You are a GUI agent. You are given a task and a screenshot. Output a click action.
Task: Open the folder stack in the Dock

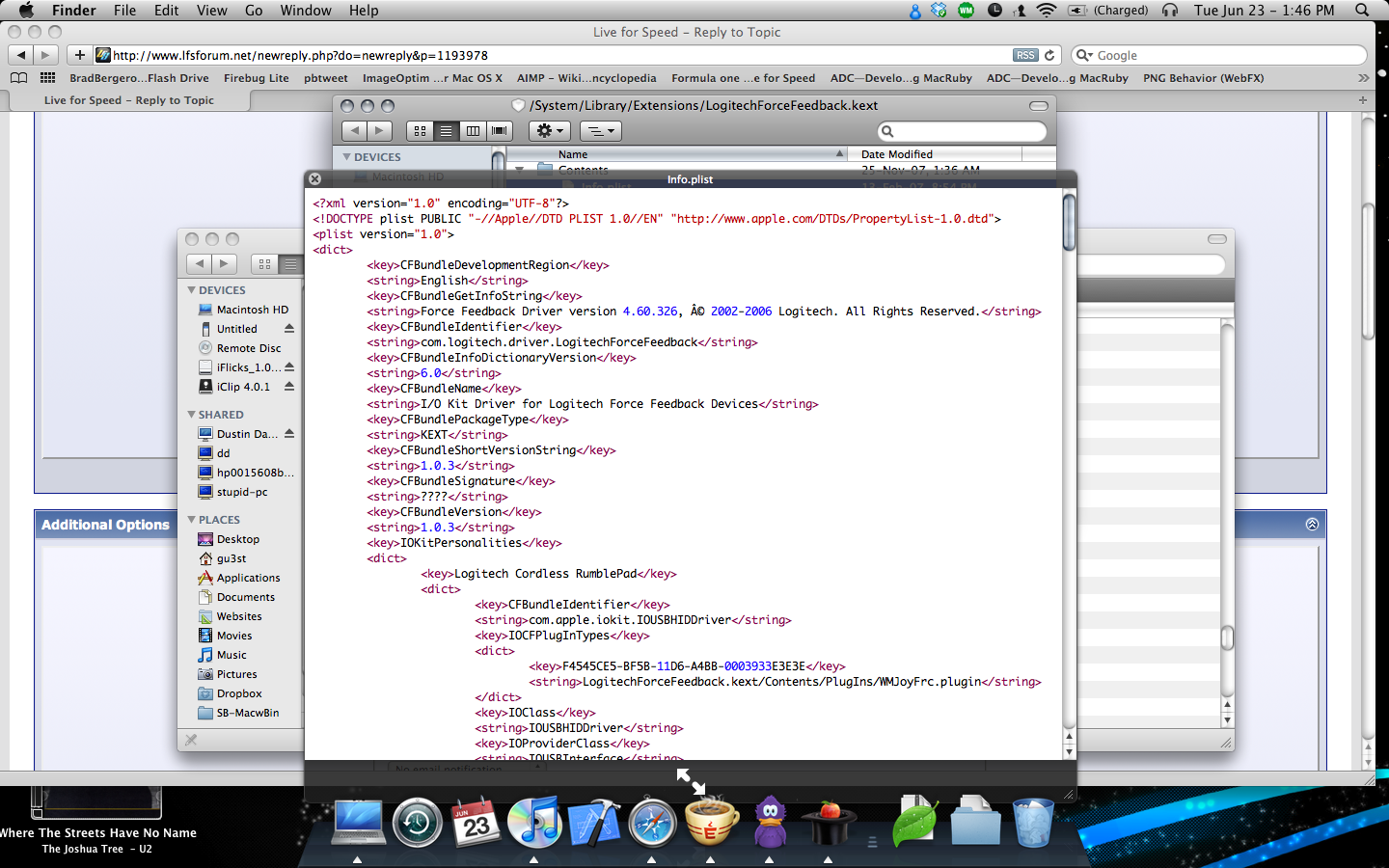pos(974,822)
